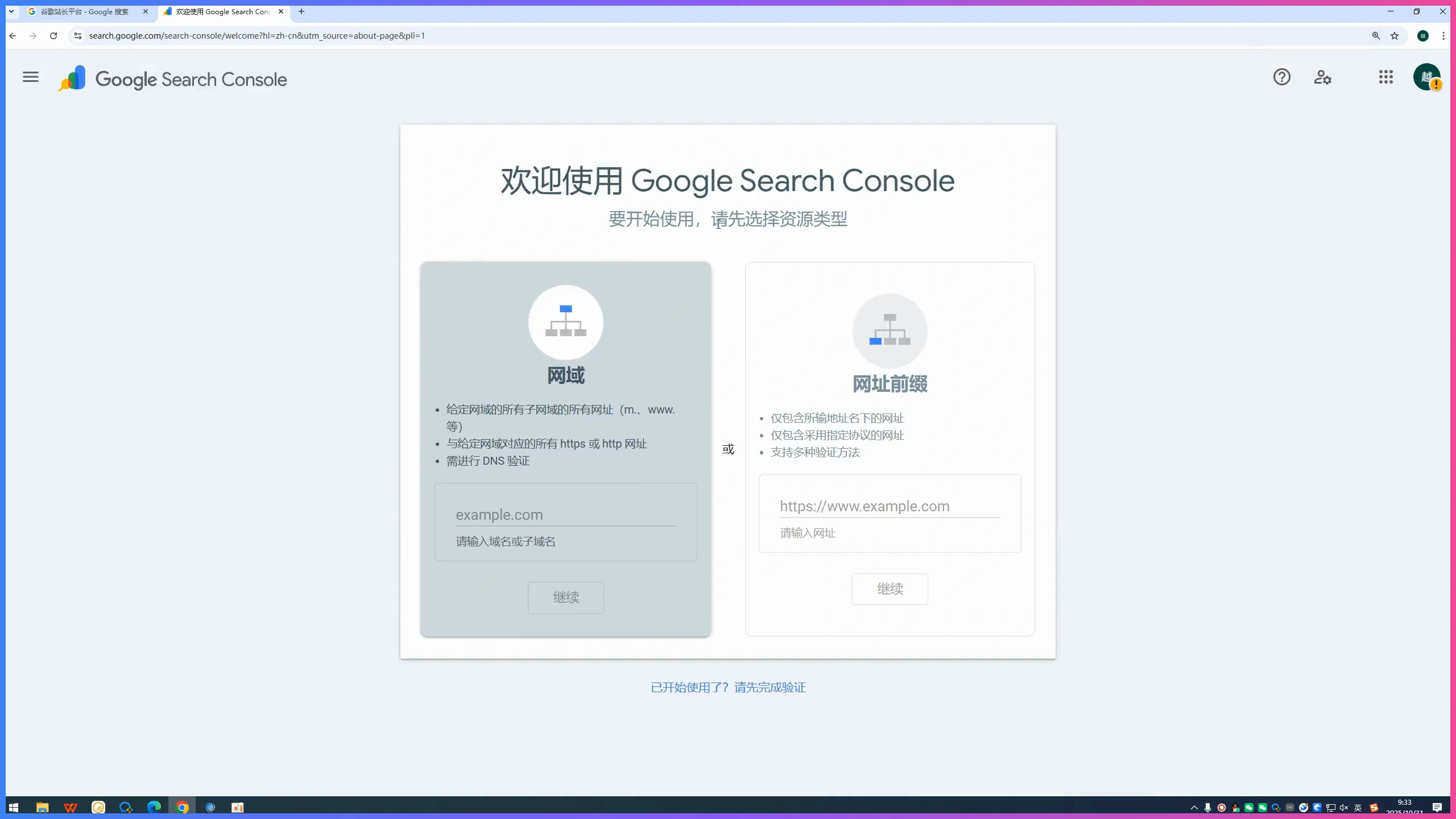Toggle the 英 input method indicator
This screenshot has height=819, width=1456.
click(1358, 808)
